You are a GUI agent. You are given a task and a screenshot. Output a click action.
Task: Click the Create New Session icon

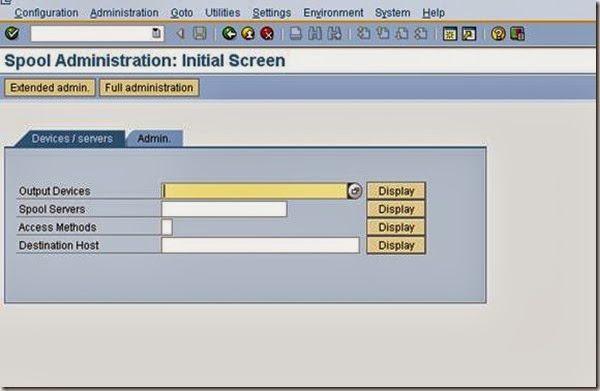point(450,34)
